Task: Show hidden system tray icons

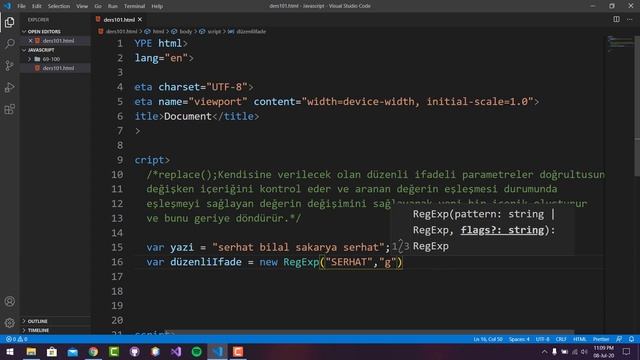Action: click(x=544, y=351)
